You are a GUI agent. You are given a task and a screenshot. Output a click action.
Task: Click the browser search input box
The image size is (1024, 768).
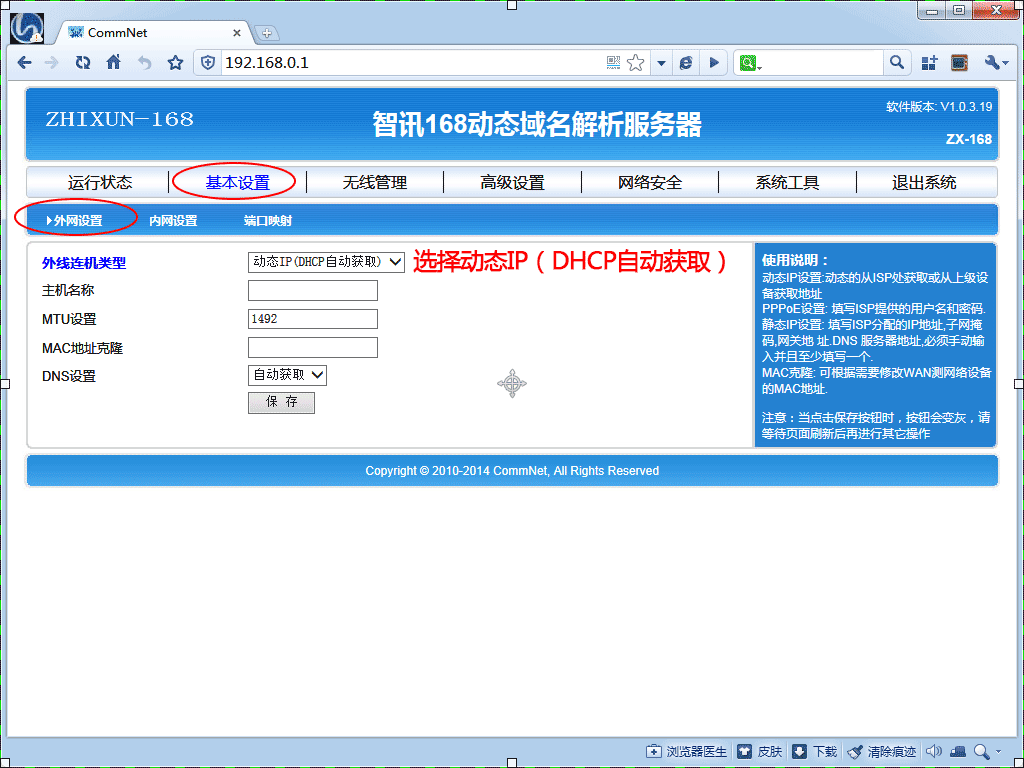[x=823, y=63]
